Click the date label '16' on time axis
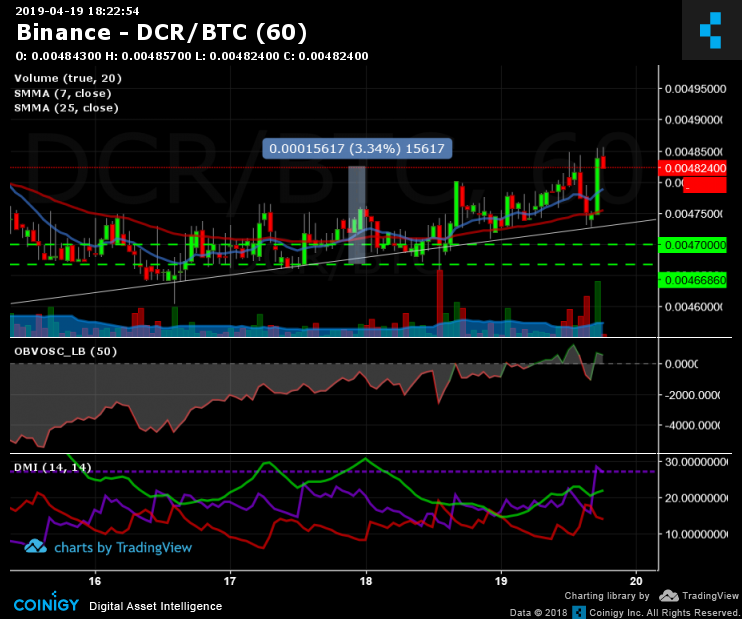742x619 pixels. [95, 581]
